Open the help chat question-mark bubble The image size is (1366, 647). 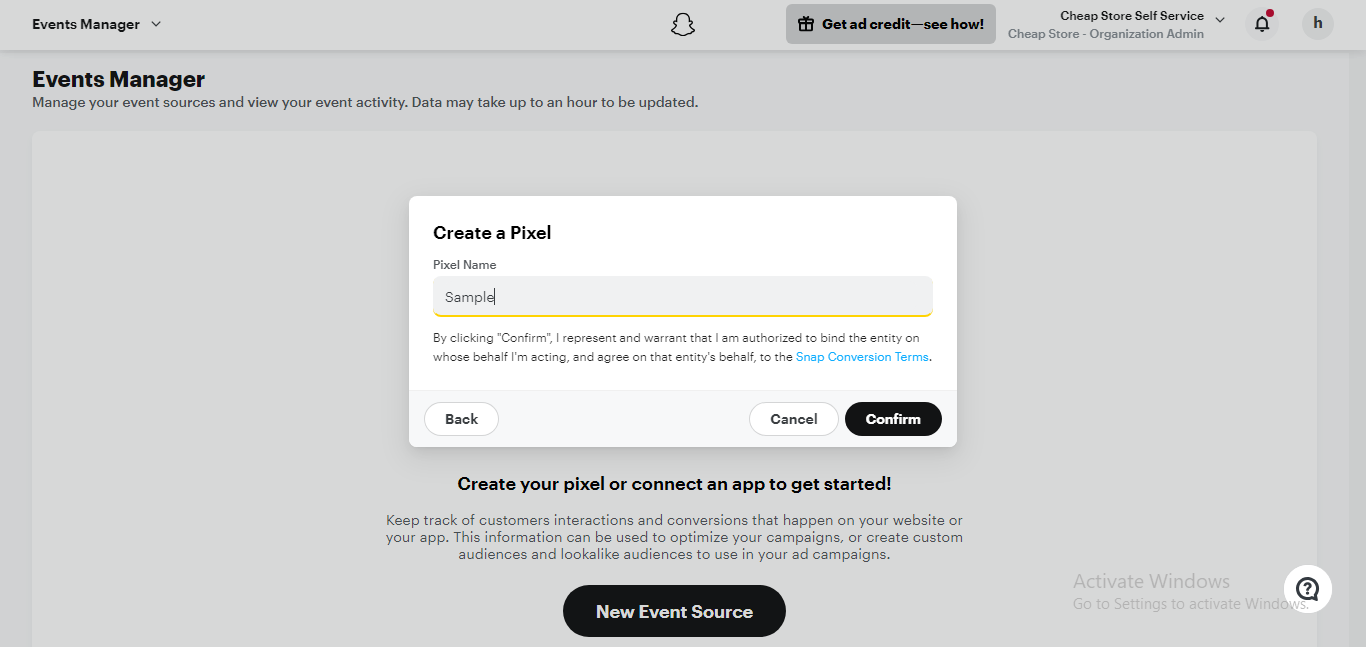(x=1307, y=588)
